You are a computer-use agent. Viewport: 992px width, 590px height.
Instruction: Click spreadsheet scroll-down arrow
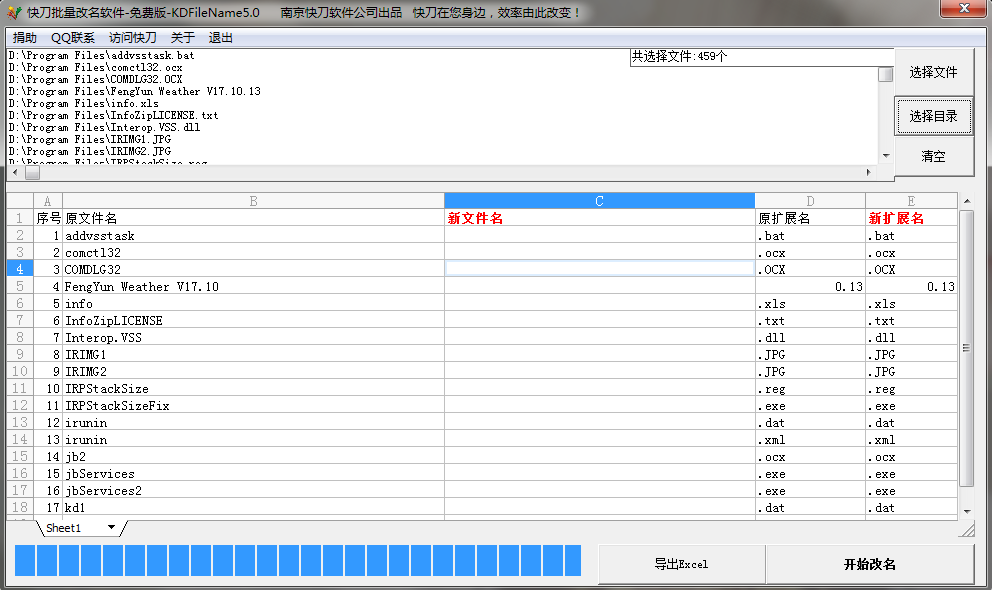tap(966, 511)
